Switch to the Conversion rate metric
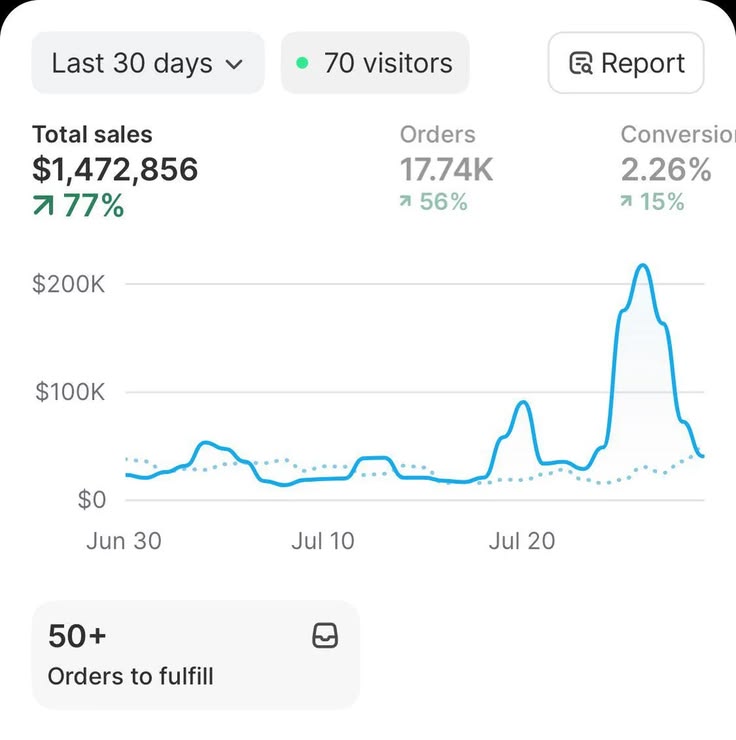The height and width of the screenshot is (740, 736). coord(678,168)
